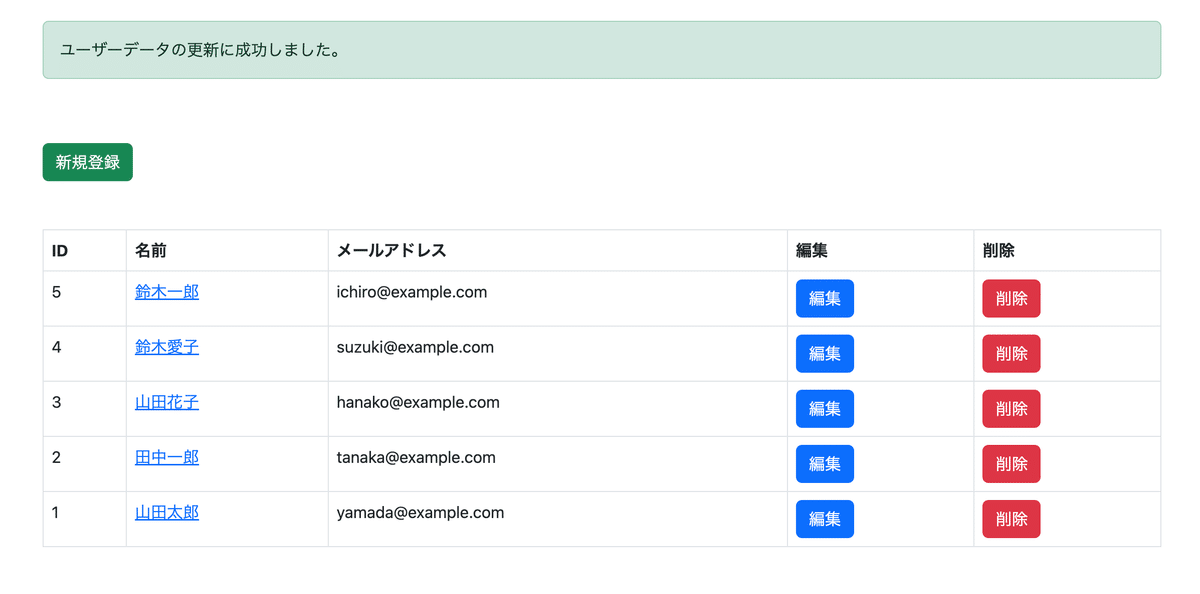1200x594 pixels.
Task: Click 編集 button for yamada@example.com row
Action: pyautogui.click(x=825, y=518)
